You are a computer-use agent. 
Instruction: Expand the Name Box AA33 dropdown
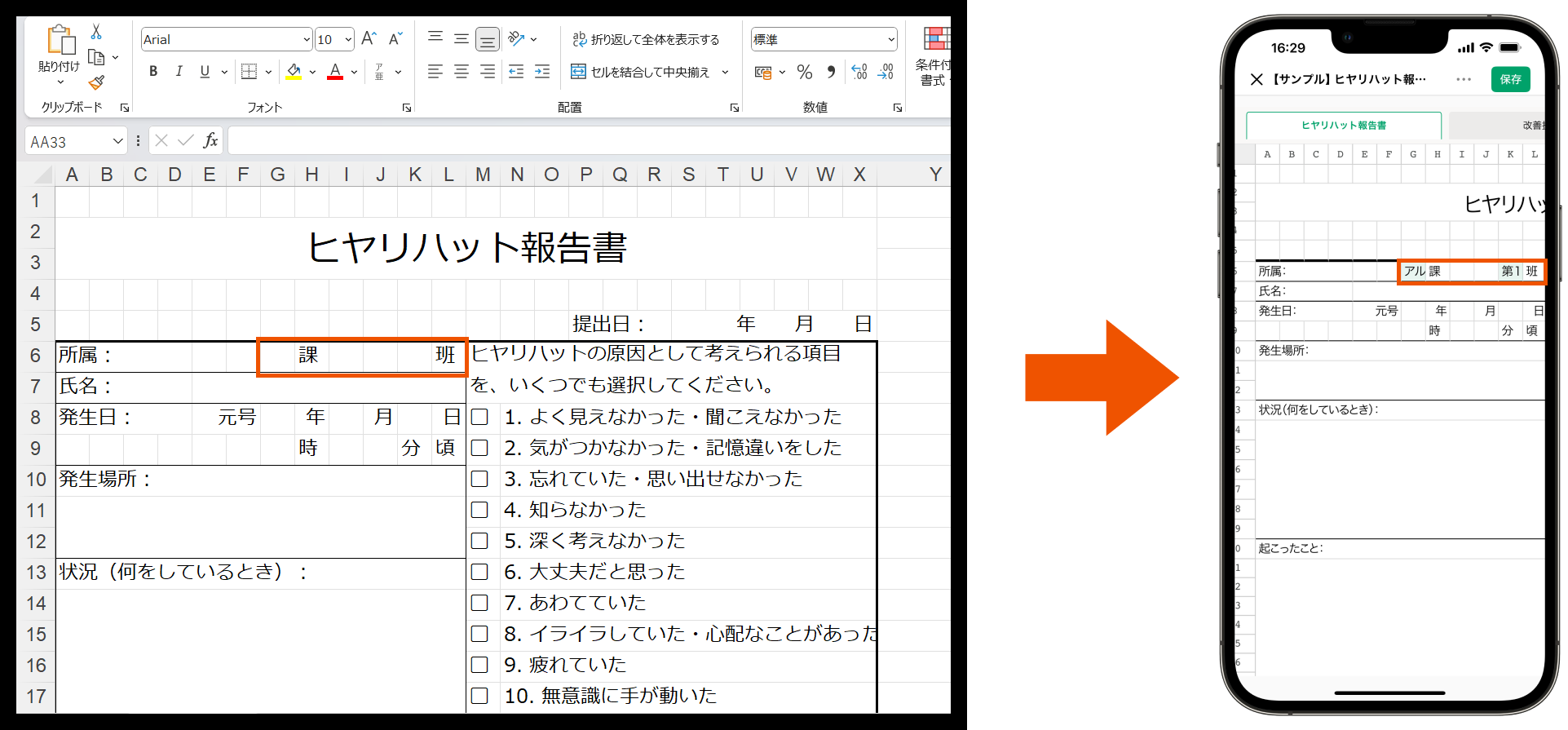(117, 141)
